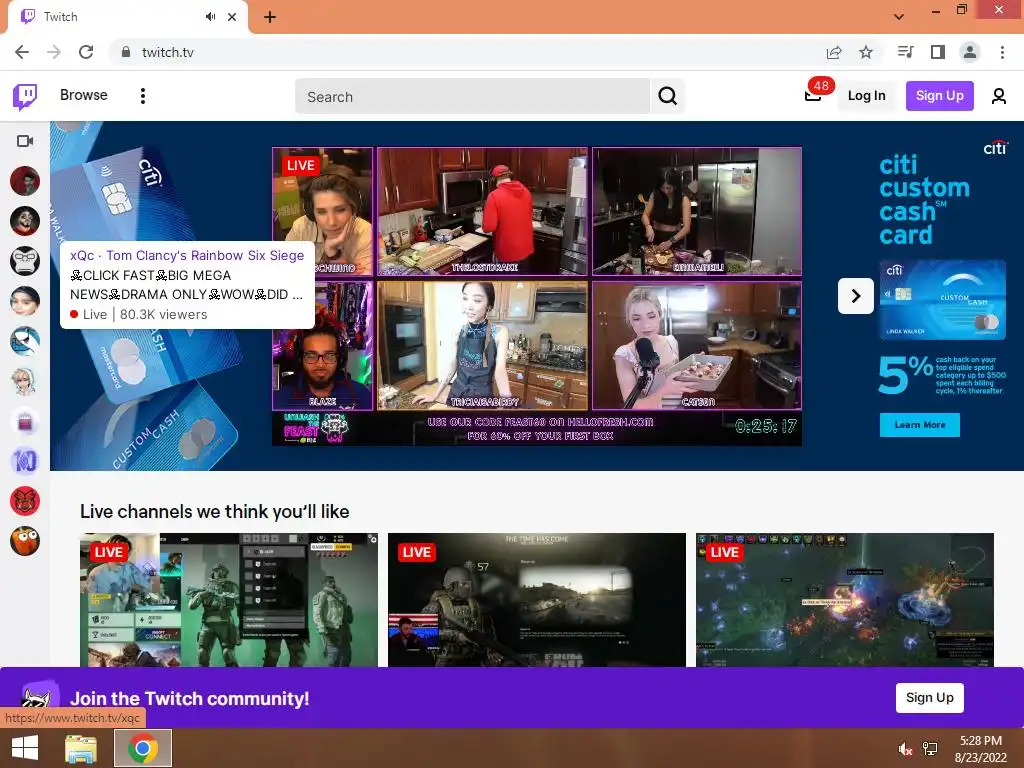This screenshot has width=1024, height=768.
Task: Click the Citi card image in right ad
Action: [942, 300]
